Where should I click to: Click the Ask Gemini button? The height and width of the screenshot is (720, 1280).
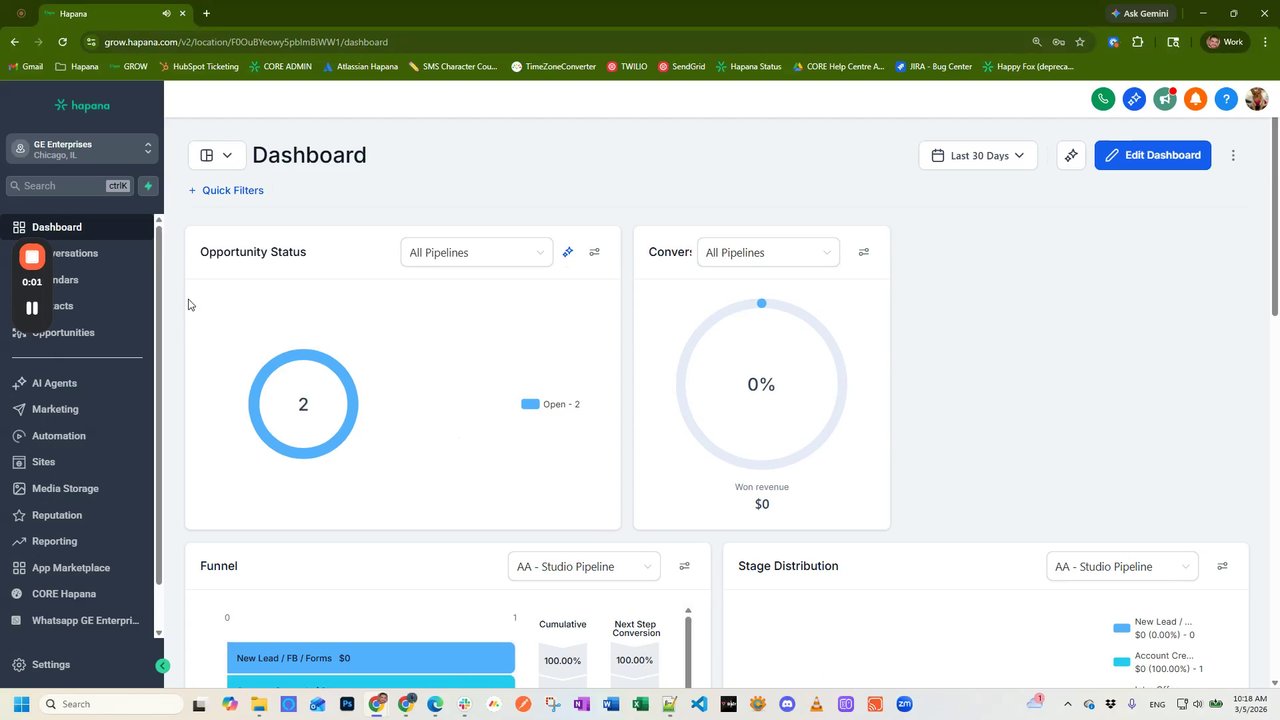1139,14
